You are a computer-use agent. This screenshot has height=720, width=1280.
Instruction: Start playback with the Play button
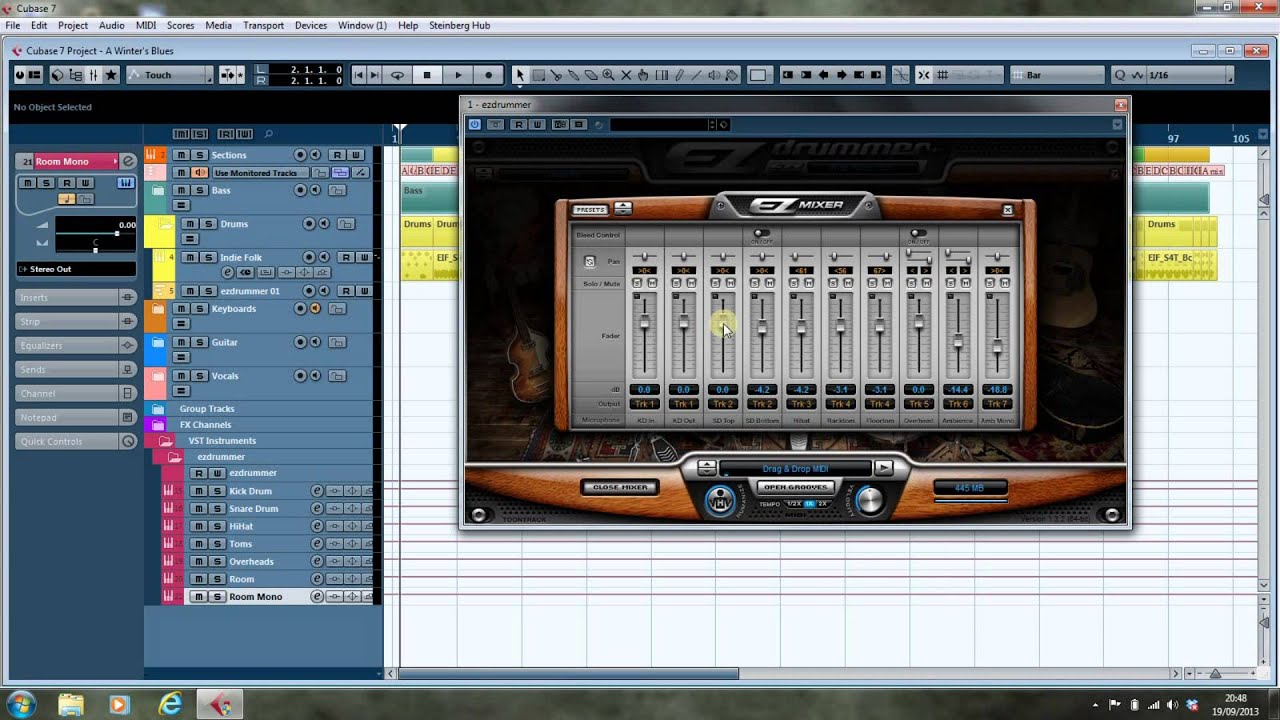pos(458,75)
